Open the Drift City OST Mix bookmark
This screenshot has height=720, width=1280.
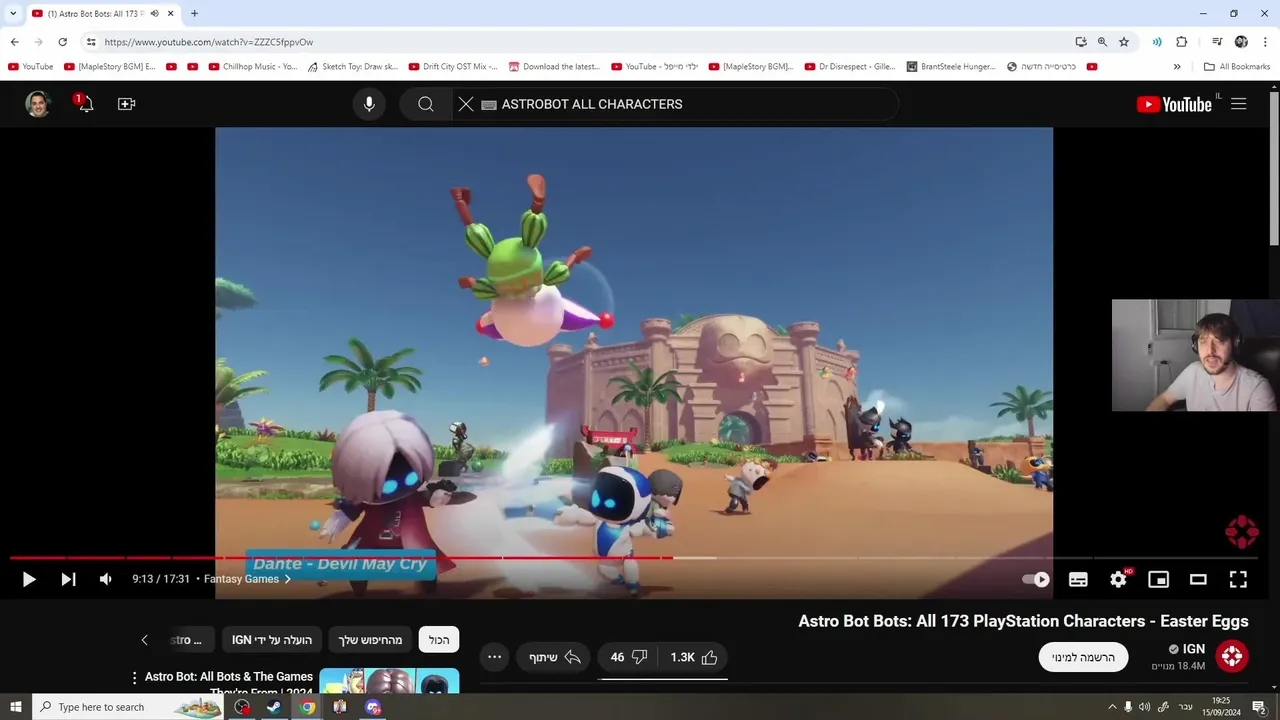[453, 67]
